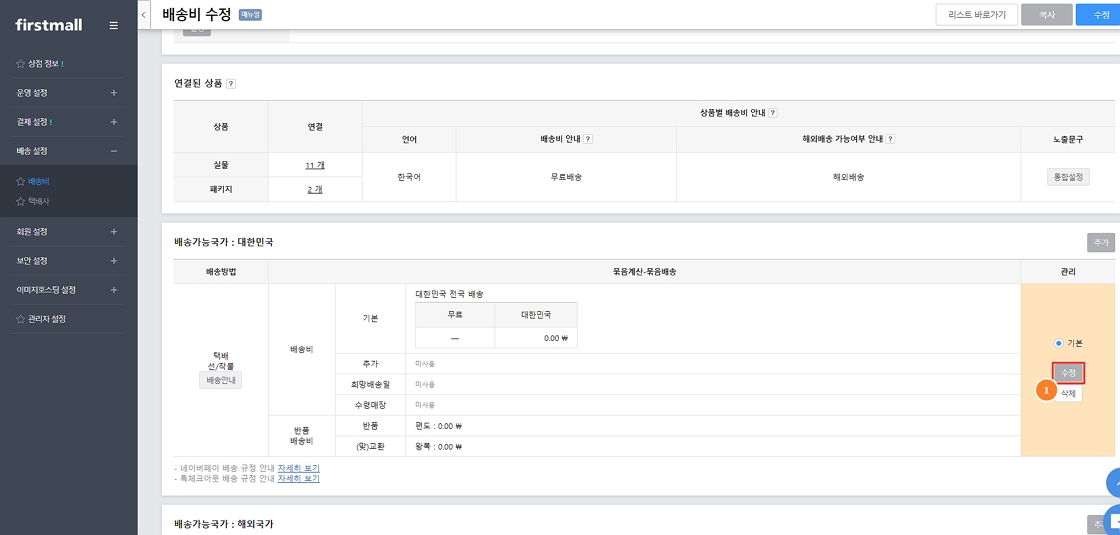The height and width of the screenshot is (535, 1120).
Task: Click the 통합설정 button under 노출문구
Action: point(1068,177)
